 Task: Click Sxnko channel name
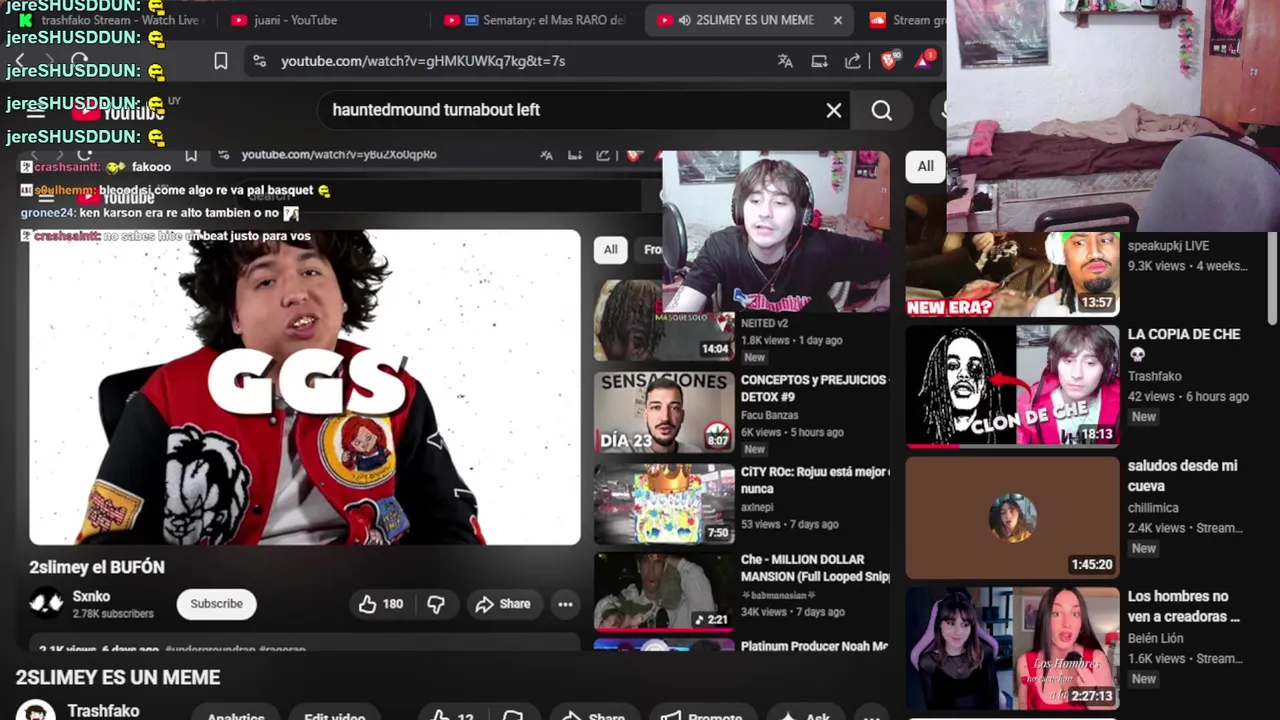91,596
